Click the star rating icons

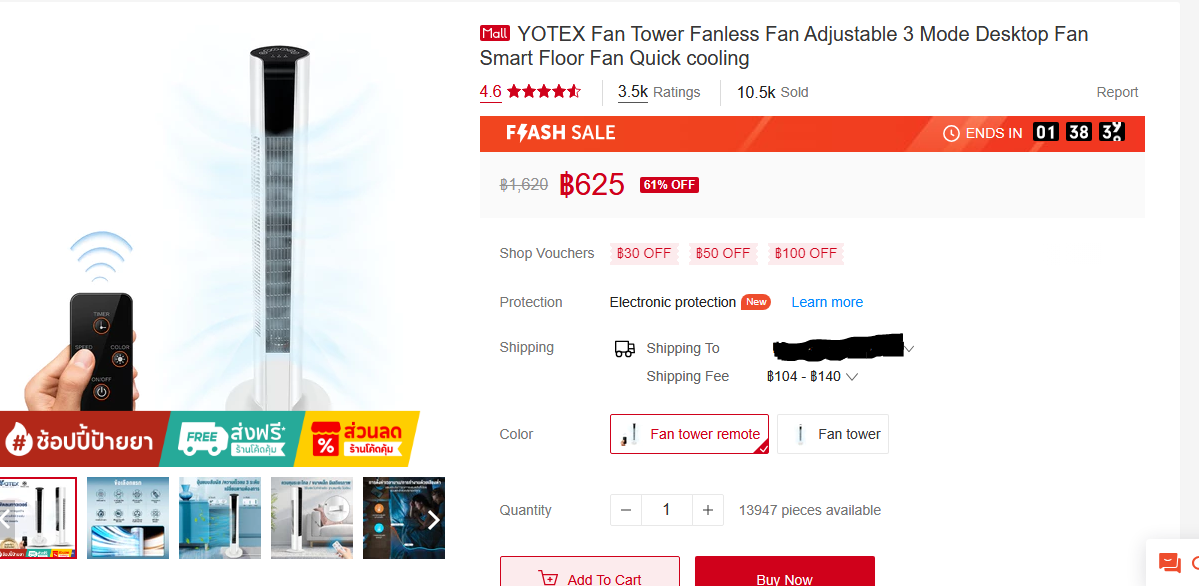543,92
